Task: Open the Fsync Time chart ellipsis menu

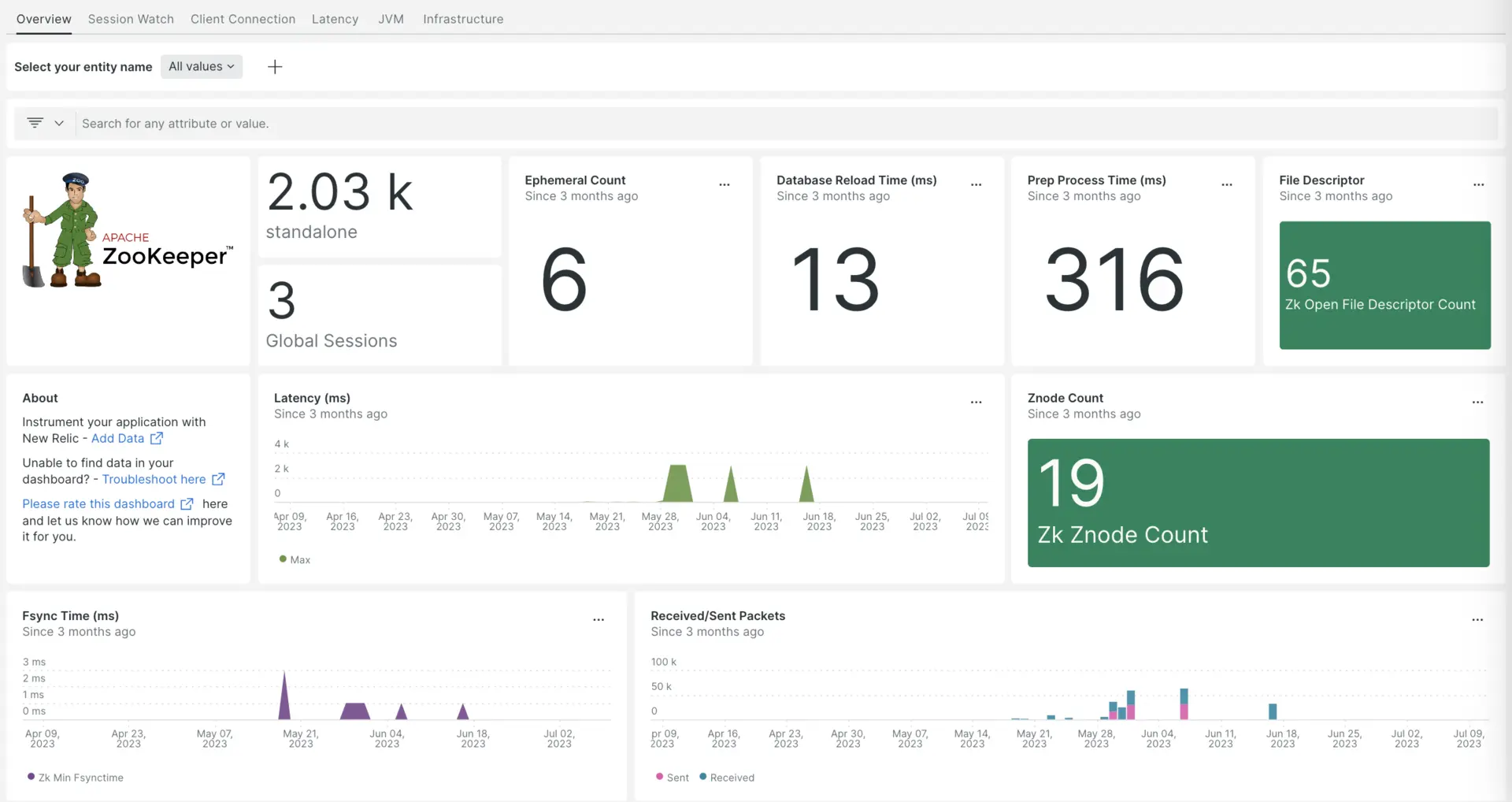Action: tap(598, 621)
